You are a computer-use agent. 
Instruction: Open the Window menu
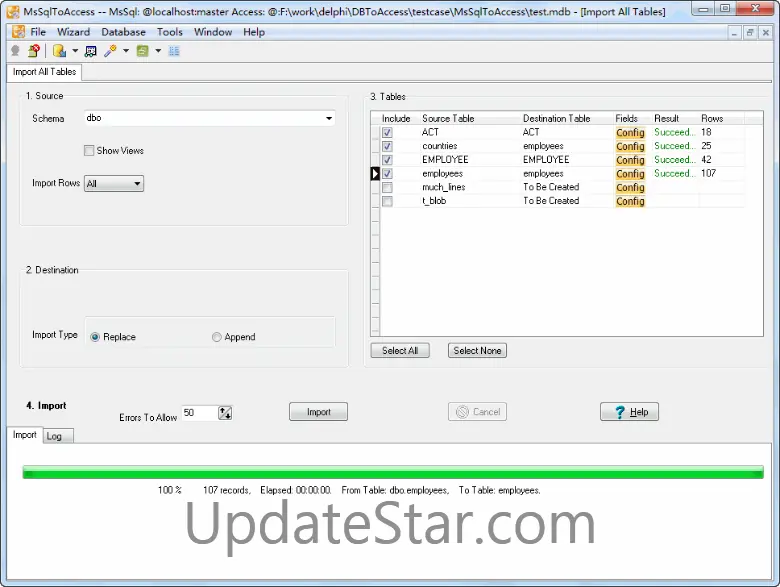pyautogui.click(x=213, y=32)
